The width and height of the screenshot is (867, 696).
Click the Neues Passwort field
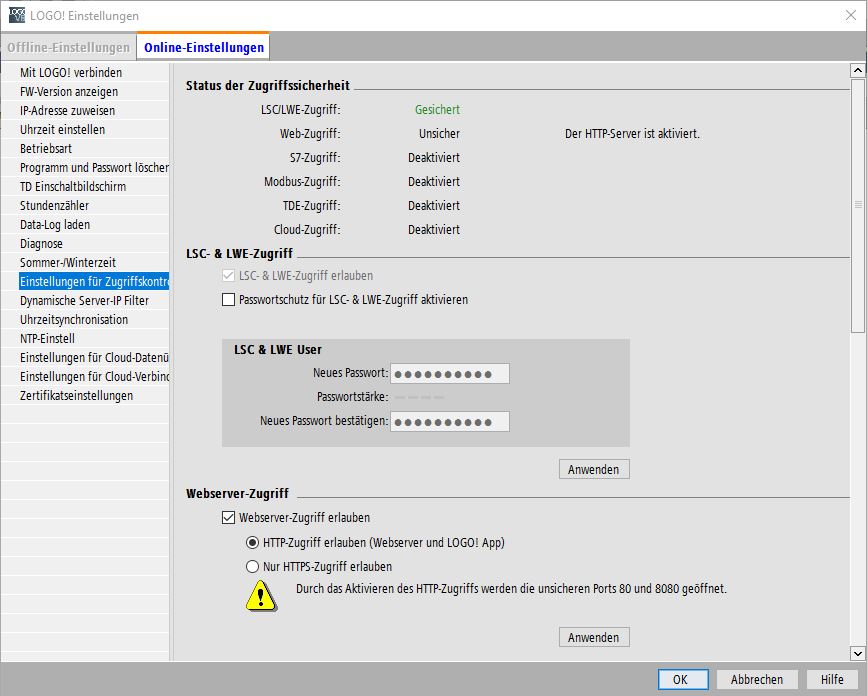coord(450,374)
